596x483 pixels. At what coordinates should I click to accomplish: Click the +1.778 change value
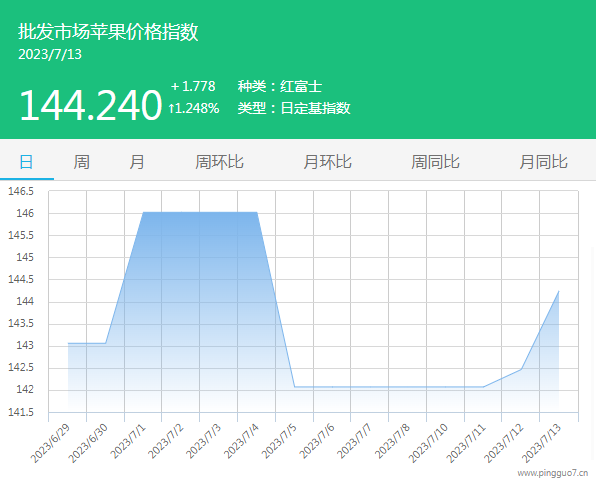pyautogui.click(x=193, y=86)
